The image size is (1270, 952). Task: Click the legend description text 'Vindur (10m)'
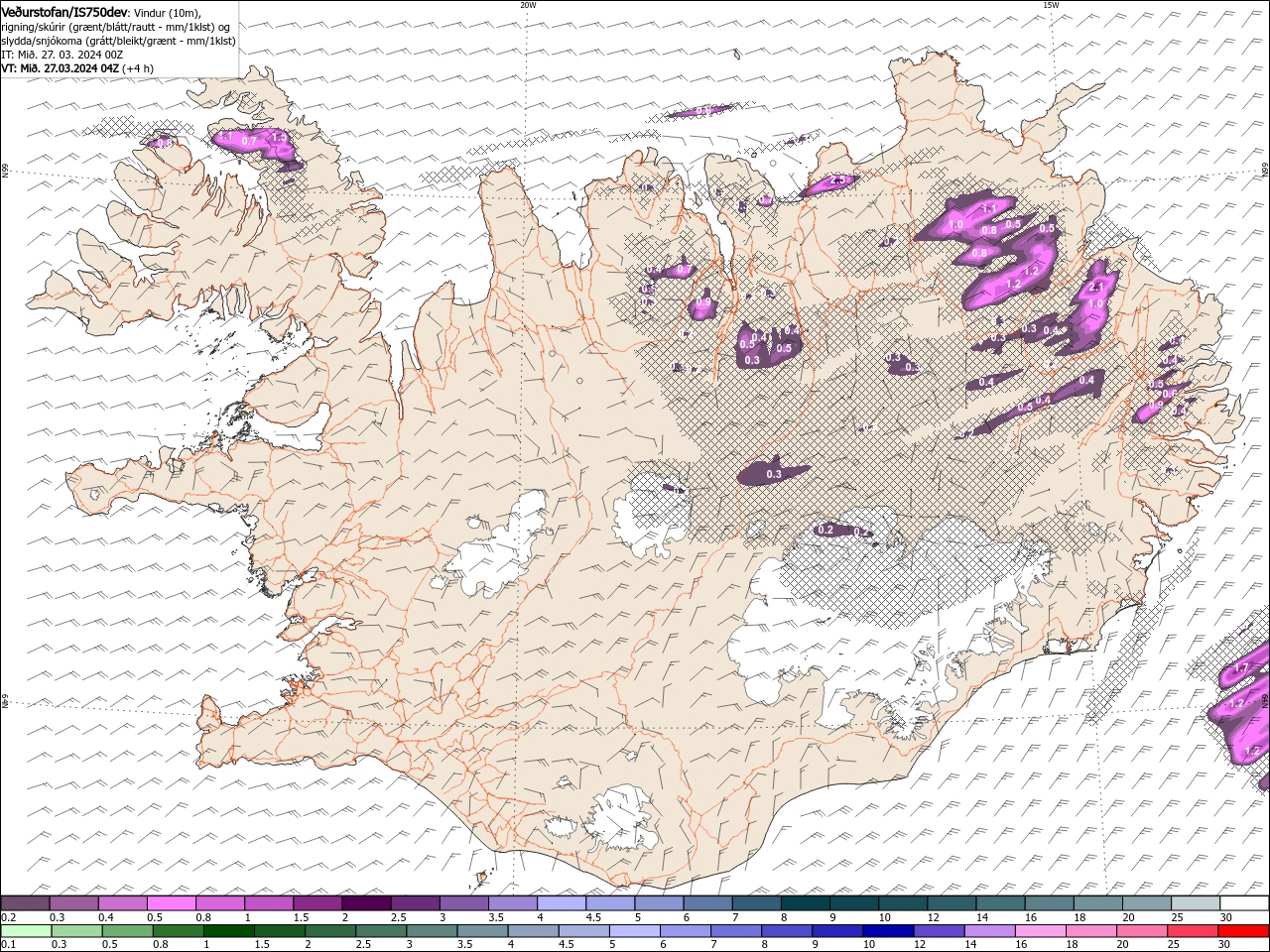pyautogui.click(x=168, y=12)
